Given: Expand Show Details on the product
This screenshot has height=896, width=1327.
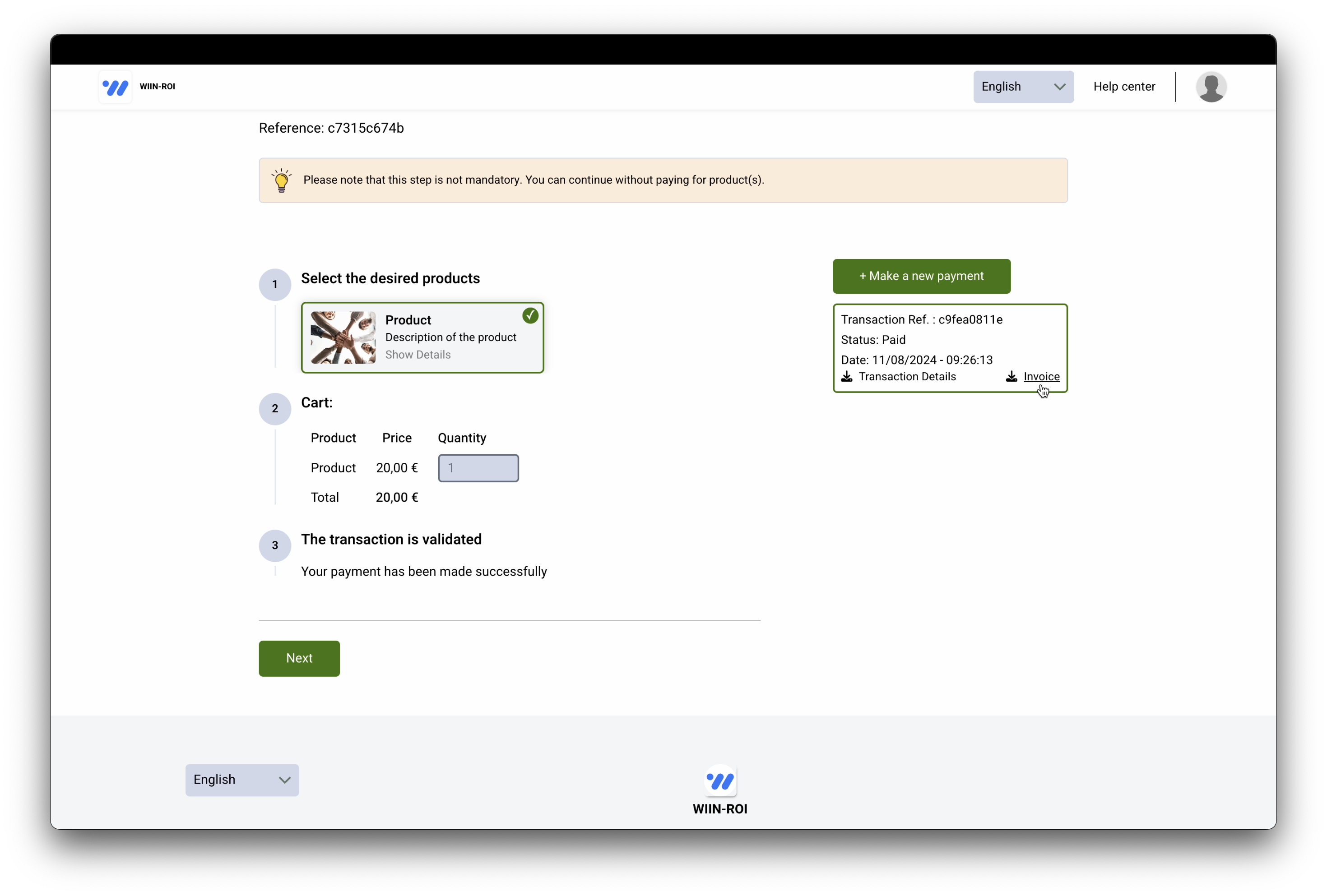Looking at the screenshot, I should coord(418,355).
